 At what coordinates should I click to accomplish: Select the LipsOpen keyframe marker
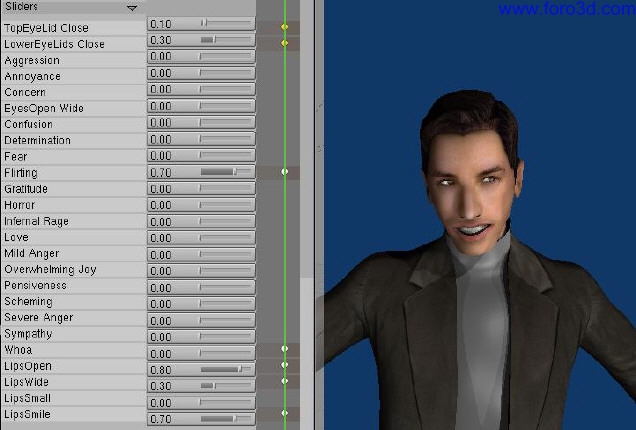[x=285, y=365]
